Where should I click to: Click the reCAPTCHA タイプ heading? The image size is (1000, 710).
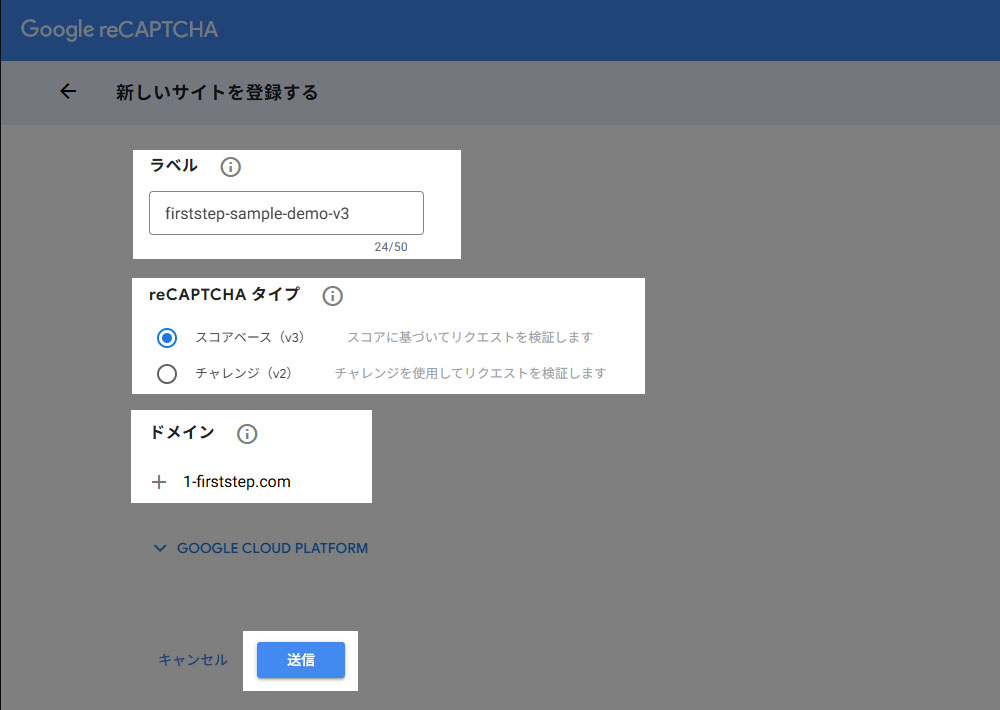[224, 295]
